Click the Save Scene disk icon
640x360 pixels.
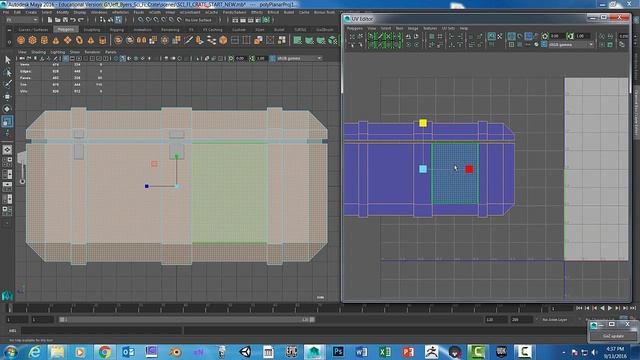click(65, 20)
